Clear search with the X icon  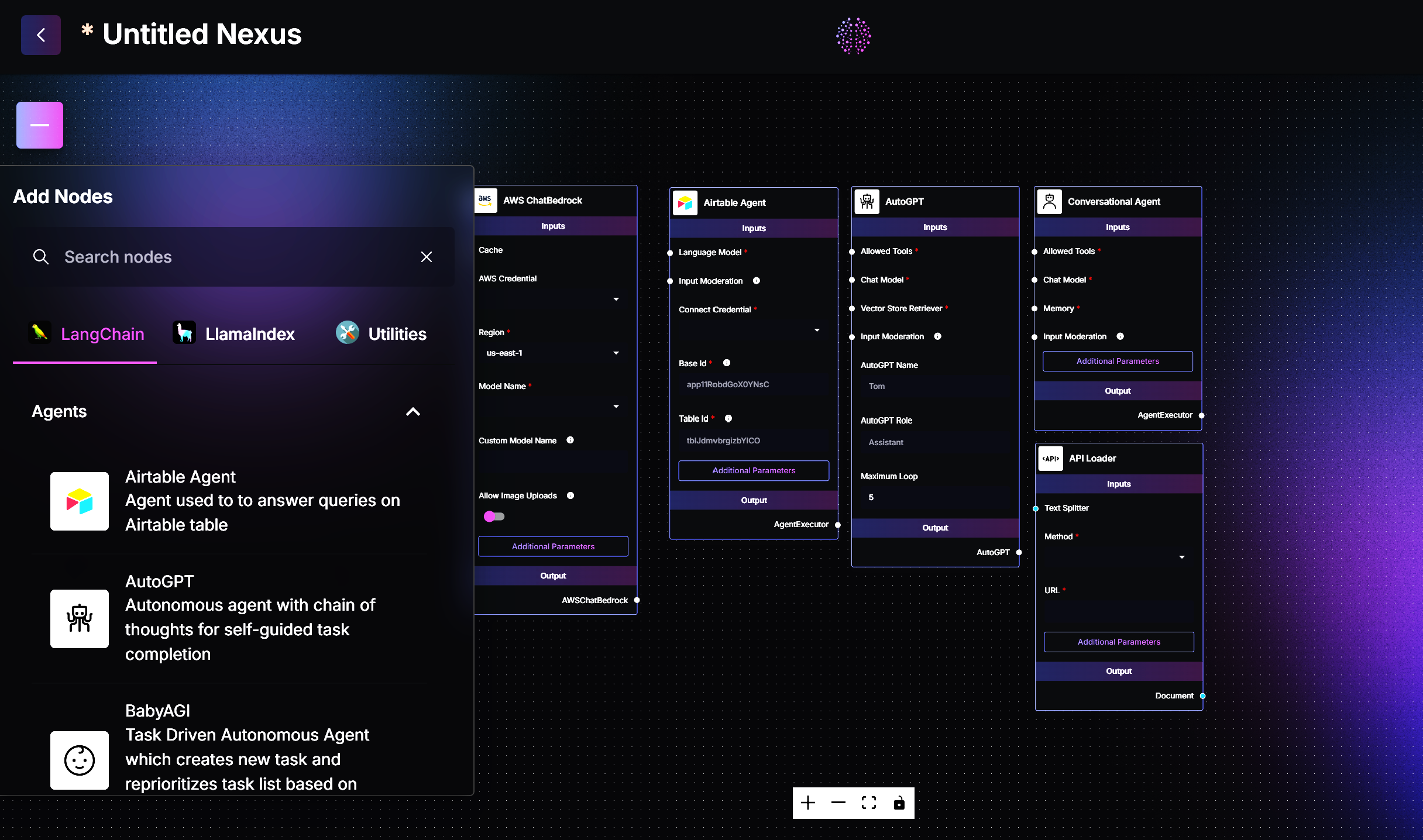point(426,257)
